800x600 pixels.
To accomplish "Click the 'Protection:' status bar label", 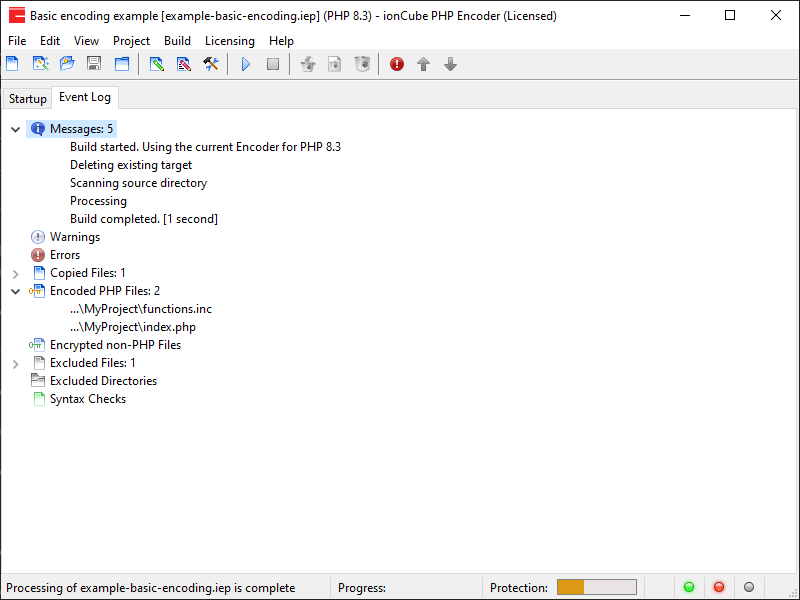I will 519,588.
